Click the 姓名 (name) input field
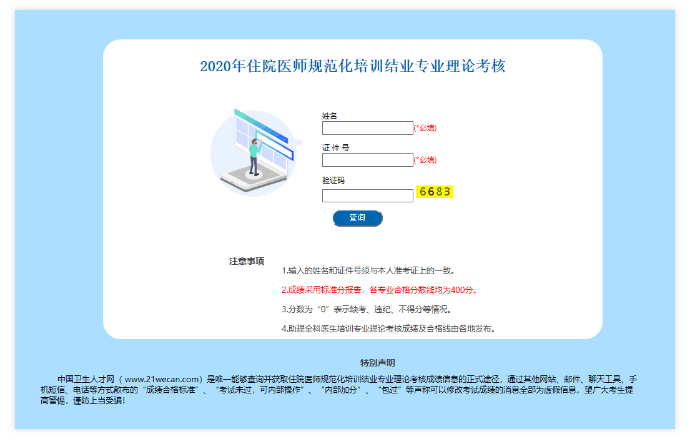The width and height of the screenshot is (694, 446). pos(367,128)
